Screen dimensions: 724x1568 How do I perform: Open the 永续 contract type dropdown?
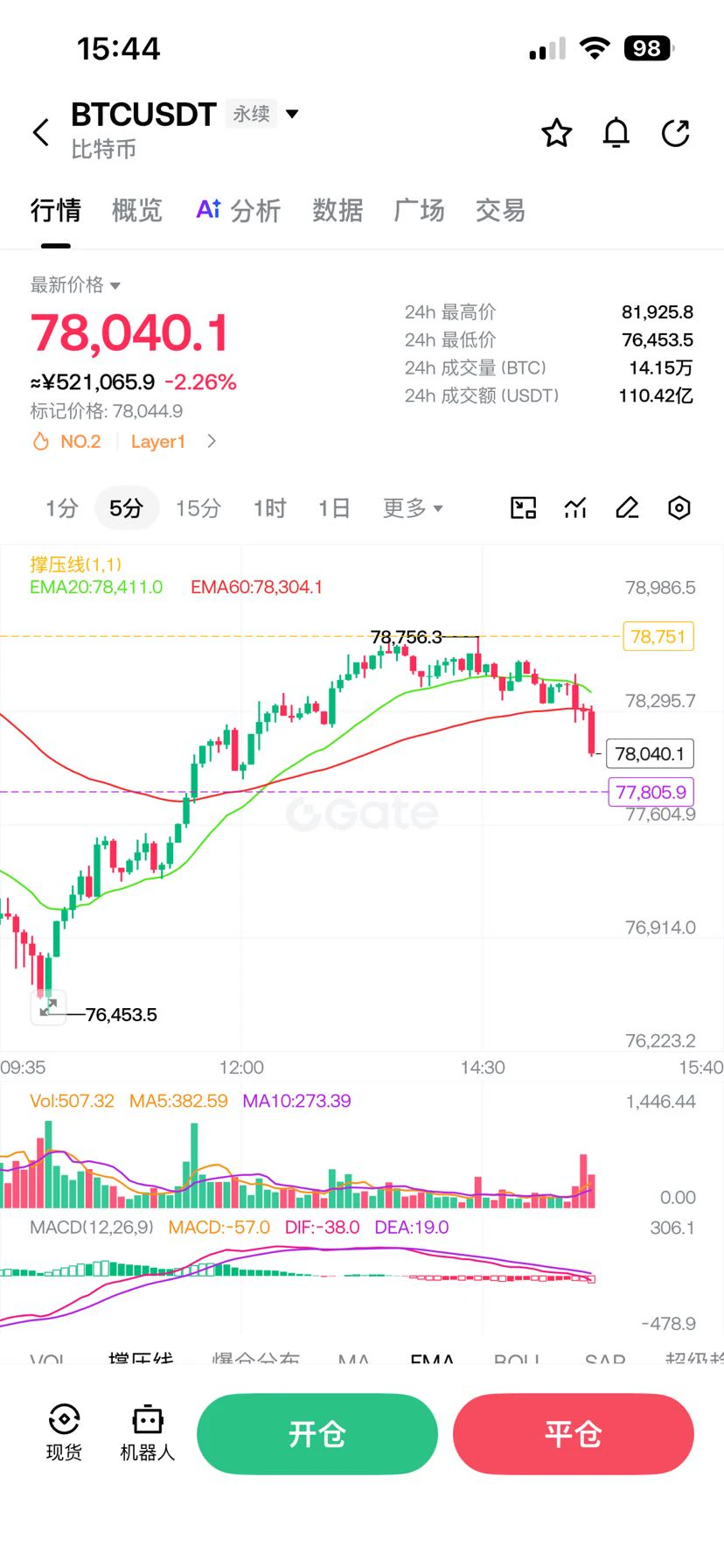coord(263,114)
